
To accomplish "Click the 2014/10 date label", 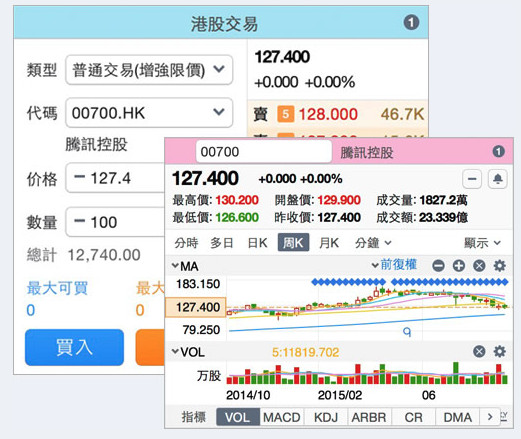I will [x=248, y=395].
